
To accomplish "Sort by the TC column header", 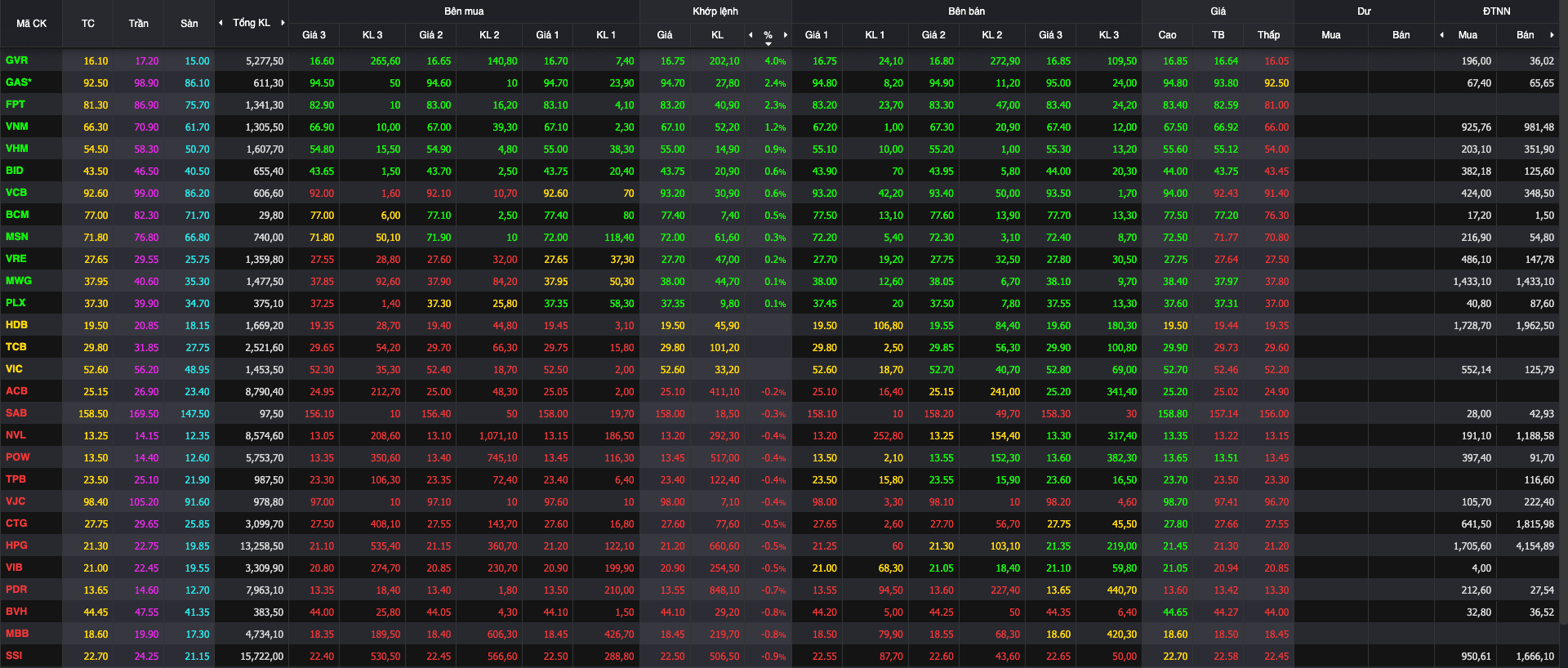I will [x=88, y=24].
